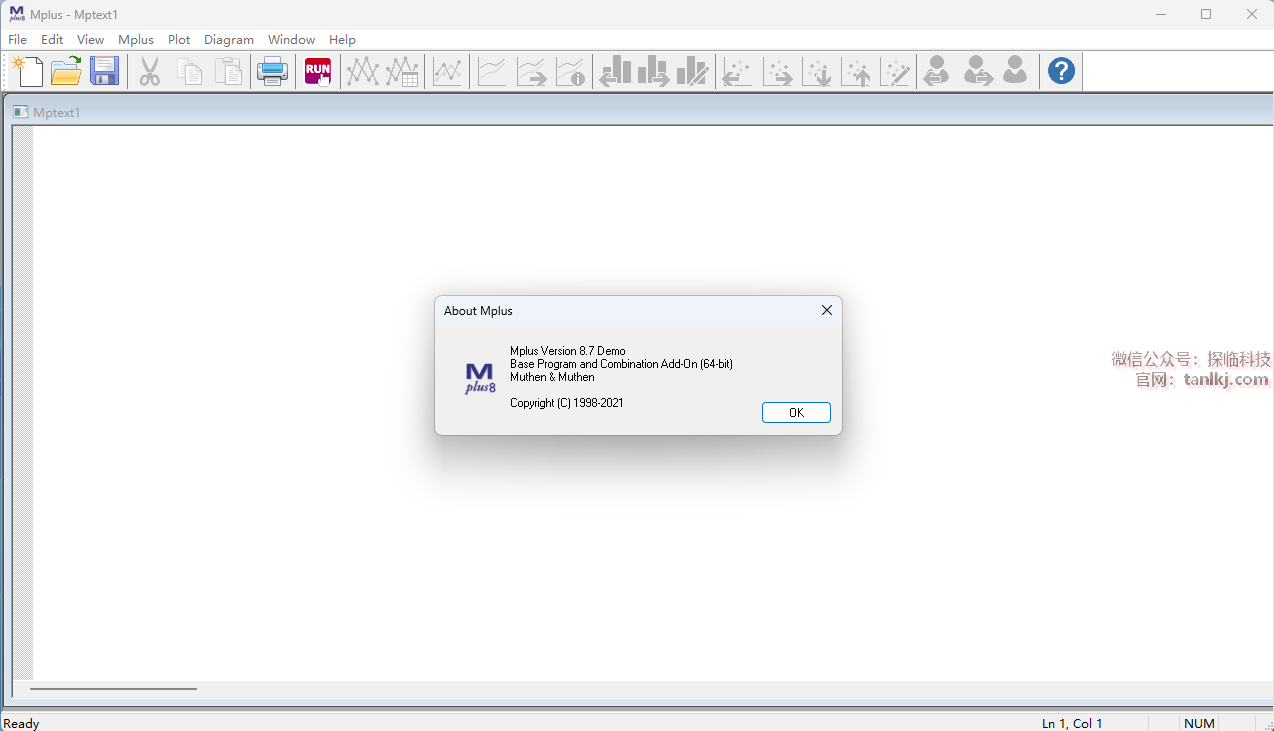
Task: Save the file using the floppy disk icon
Action: point(104,71)
